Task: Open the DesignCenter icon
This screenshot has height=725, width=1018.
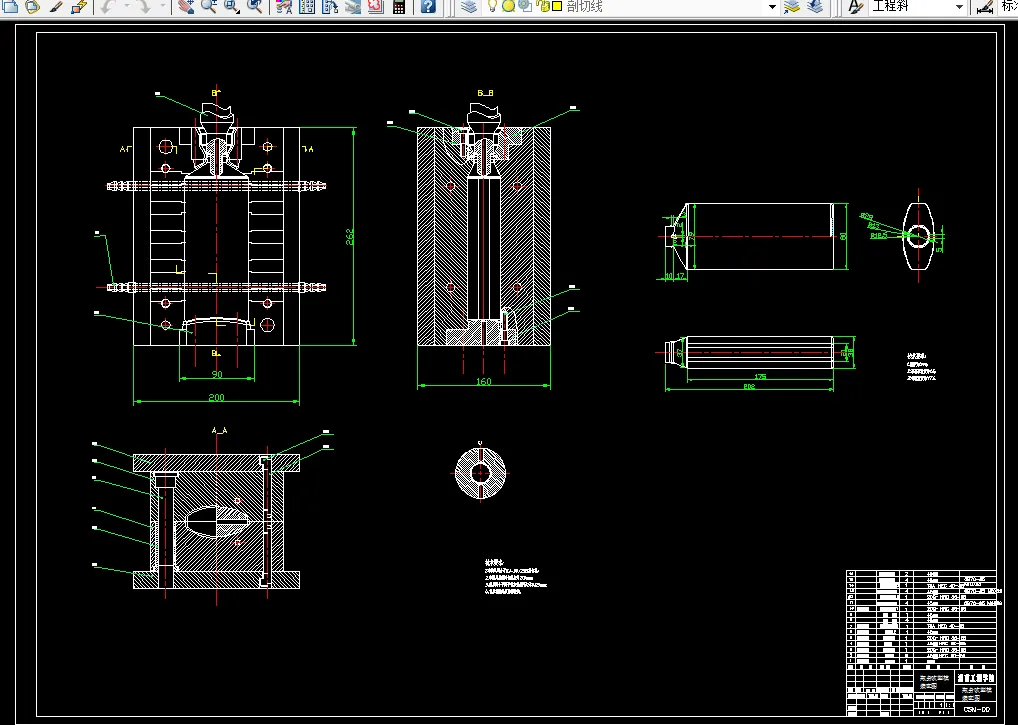Action: (x=307, y=6)
